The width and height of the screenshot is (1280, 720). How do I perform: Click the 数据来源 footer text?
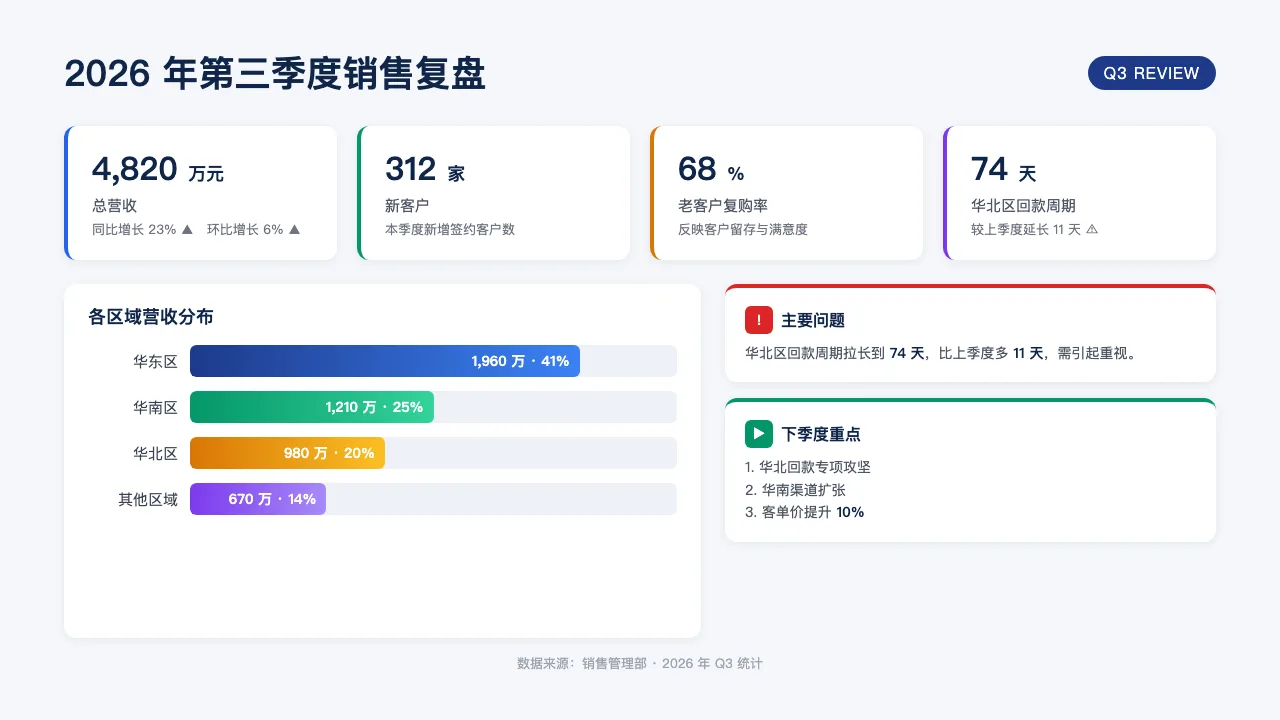click(x=640, y=663)
